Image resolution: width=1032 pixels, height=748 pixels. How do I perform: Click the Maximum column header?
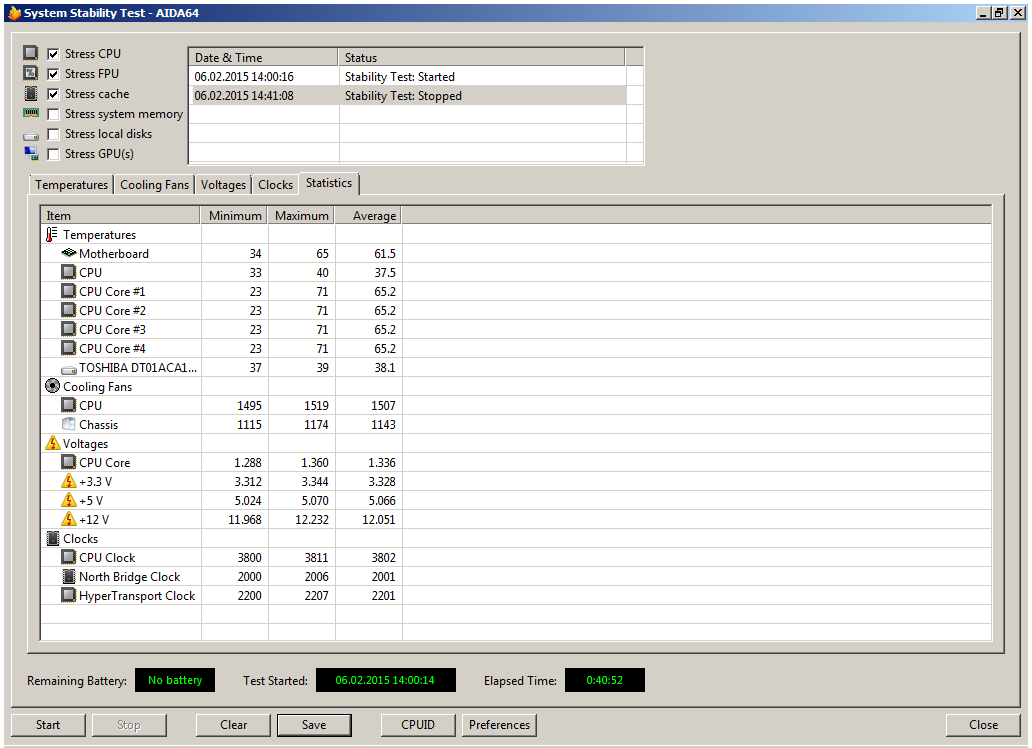(x=301, y=215)
